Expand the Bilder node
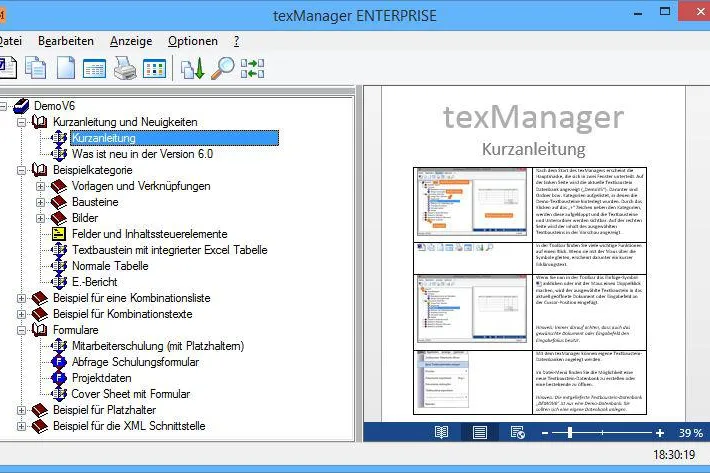The height and width of the screenshot is (473, 710). [40, 218]
